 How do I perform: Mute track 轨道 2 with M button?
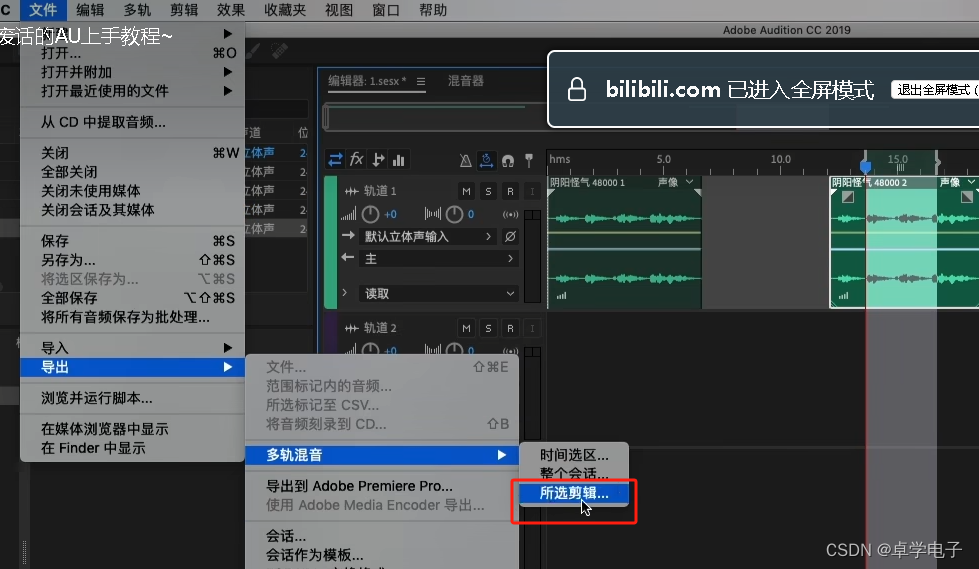point(466,328)
